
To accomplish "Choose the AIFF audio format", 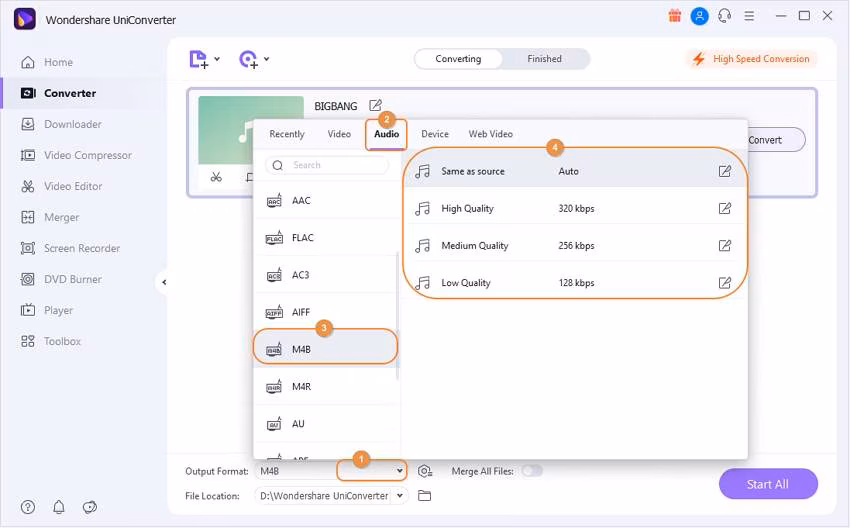I will (326, 312).
